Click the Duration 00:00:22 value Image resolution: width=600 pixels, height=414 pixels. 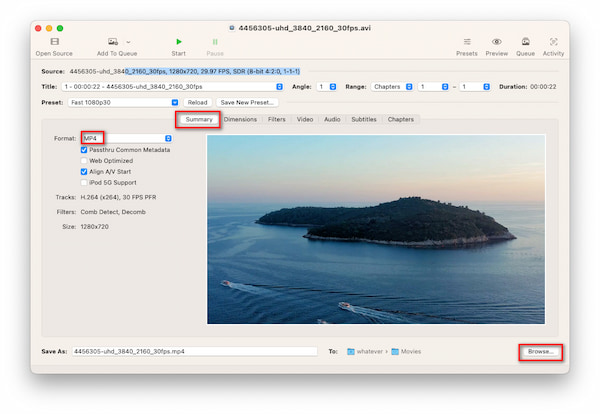pyautogui.click(x=543, y=87)
